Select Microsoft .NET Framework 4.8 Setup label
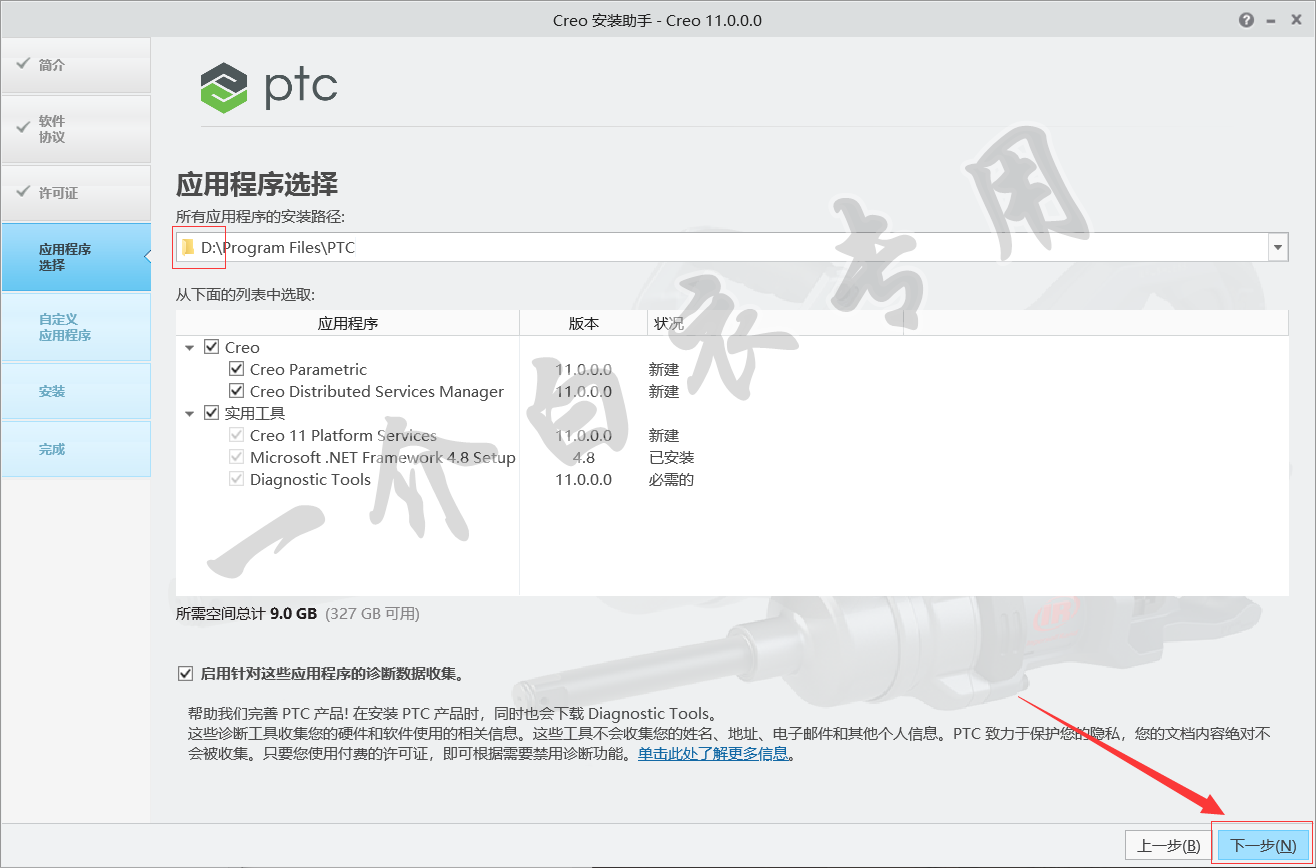The image size is (1316, 868). 383,458
